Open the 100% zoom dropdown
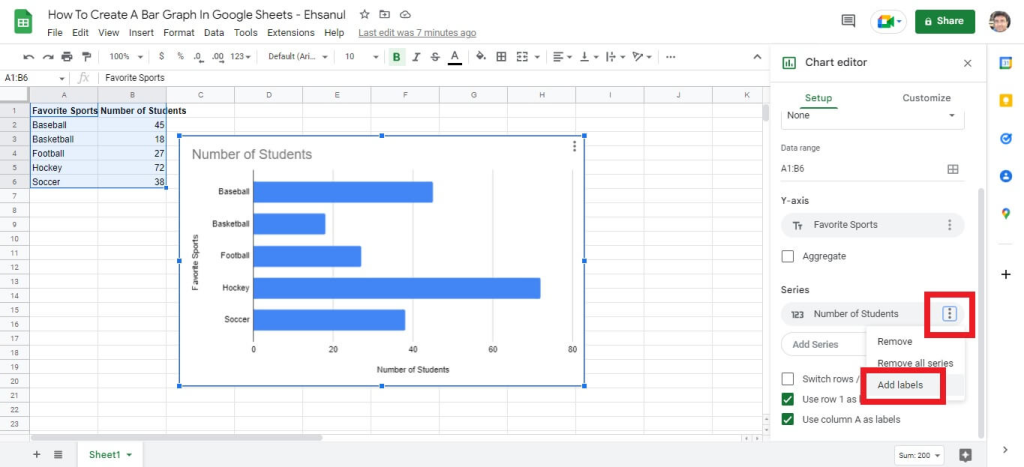 point(125,57)
